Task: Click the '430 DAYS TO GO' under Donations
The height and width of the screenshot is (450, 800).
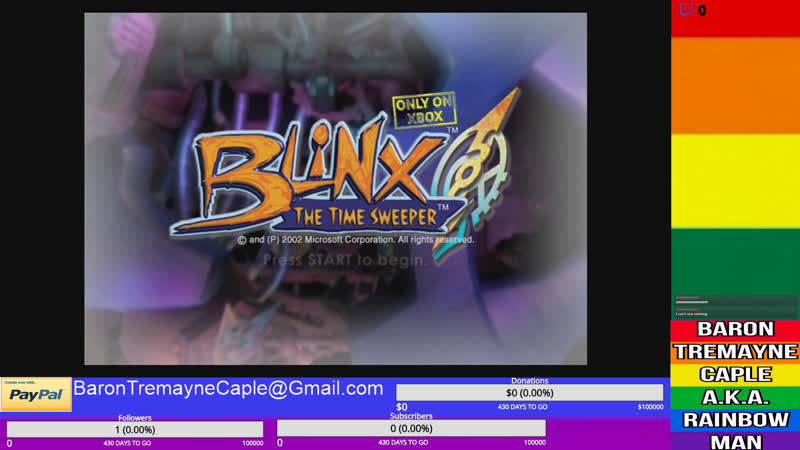Action: click(x=522, y=407)
